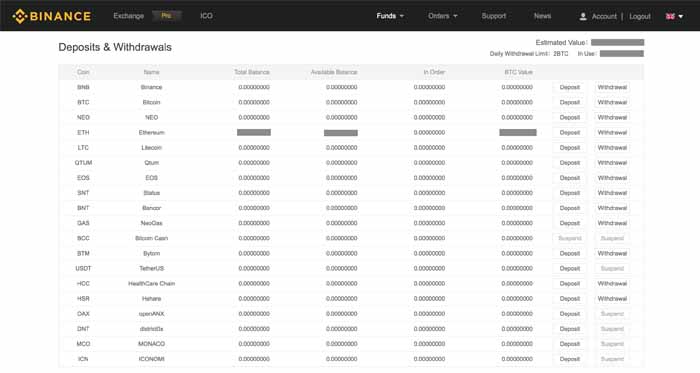The image size is (700, 373).
Task: Click the UK flag language icon
Action: pos(670,16)
